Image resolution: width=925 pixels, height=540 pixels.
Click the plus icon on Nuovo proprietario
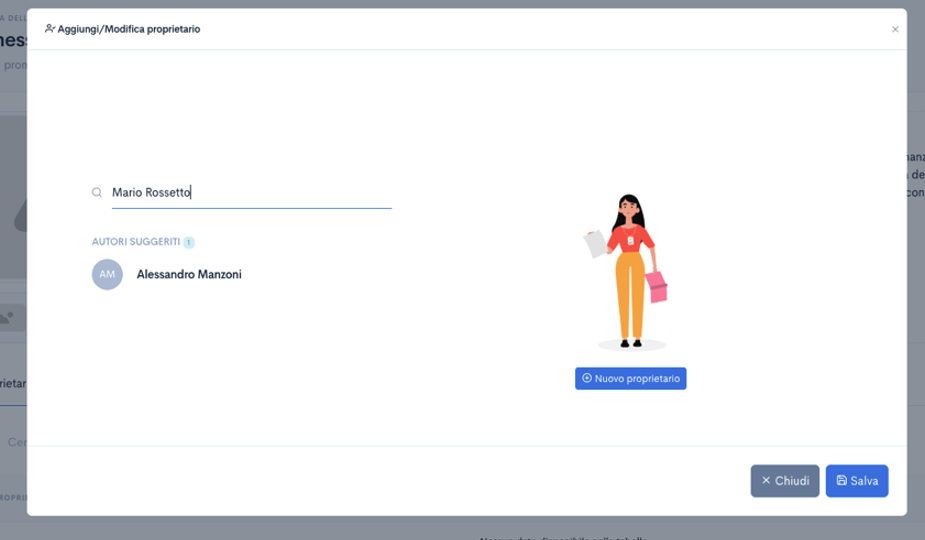click(x=587, y=379)
